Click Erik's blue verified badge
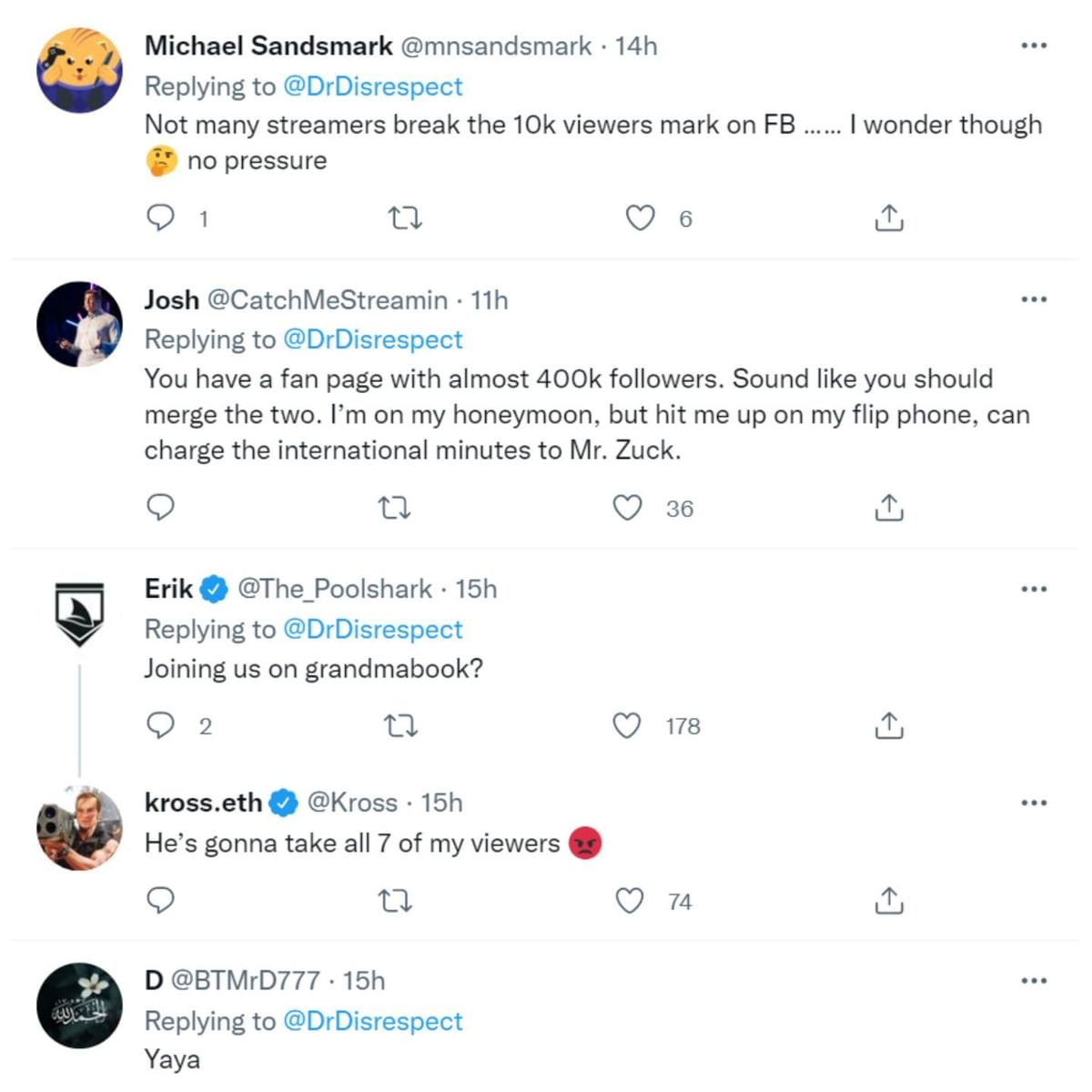This screenshot has height=1092, width=1092. point(213,588)
